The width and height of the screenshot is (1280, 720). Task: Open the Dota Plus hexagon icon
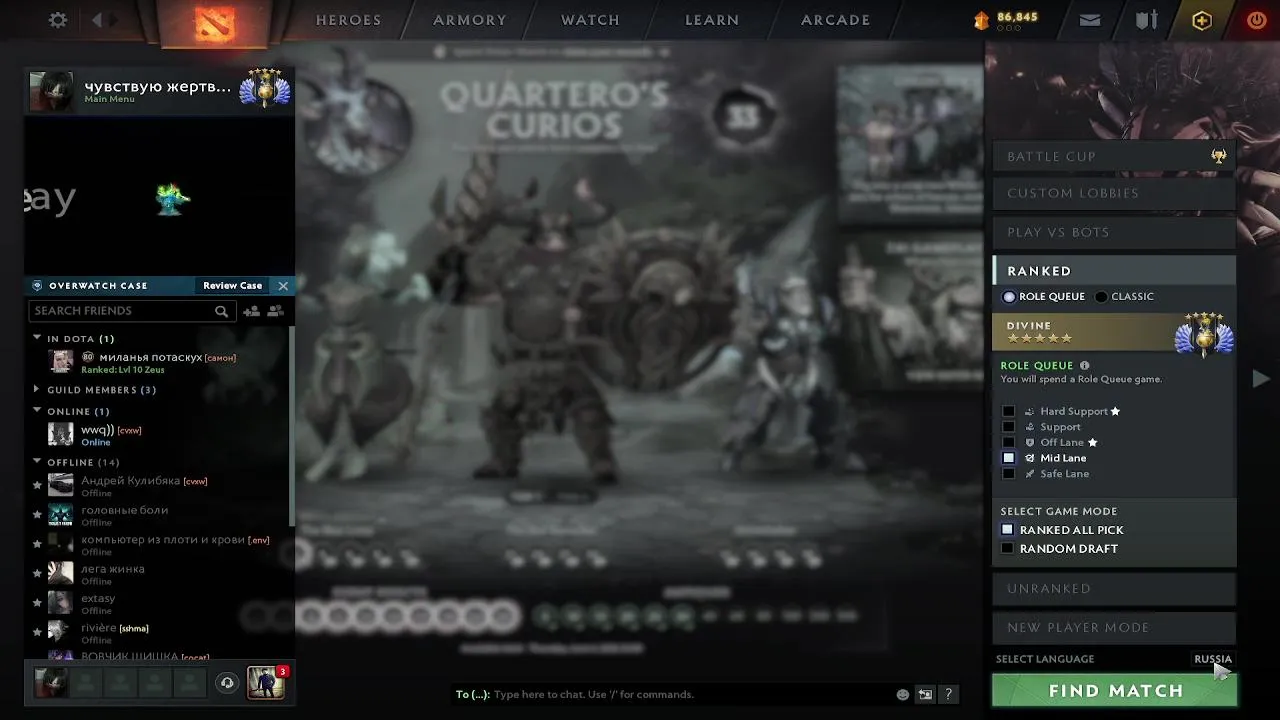[x=1201, y=20]
